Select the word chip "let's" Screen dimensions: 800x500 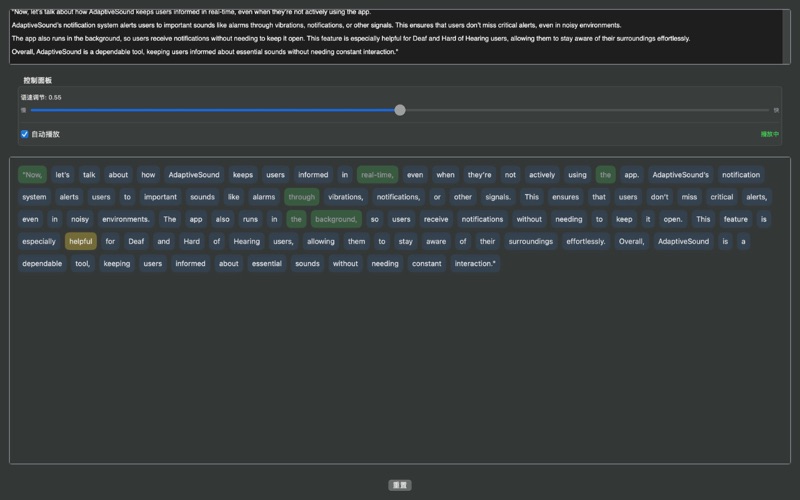click(62, 174)
